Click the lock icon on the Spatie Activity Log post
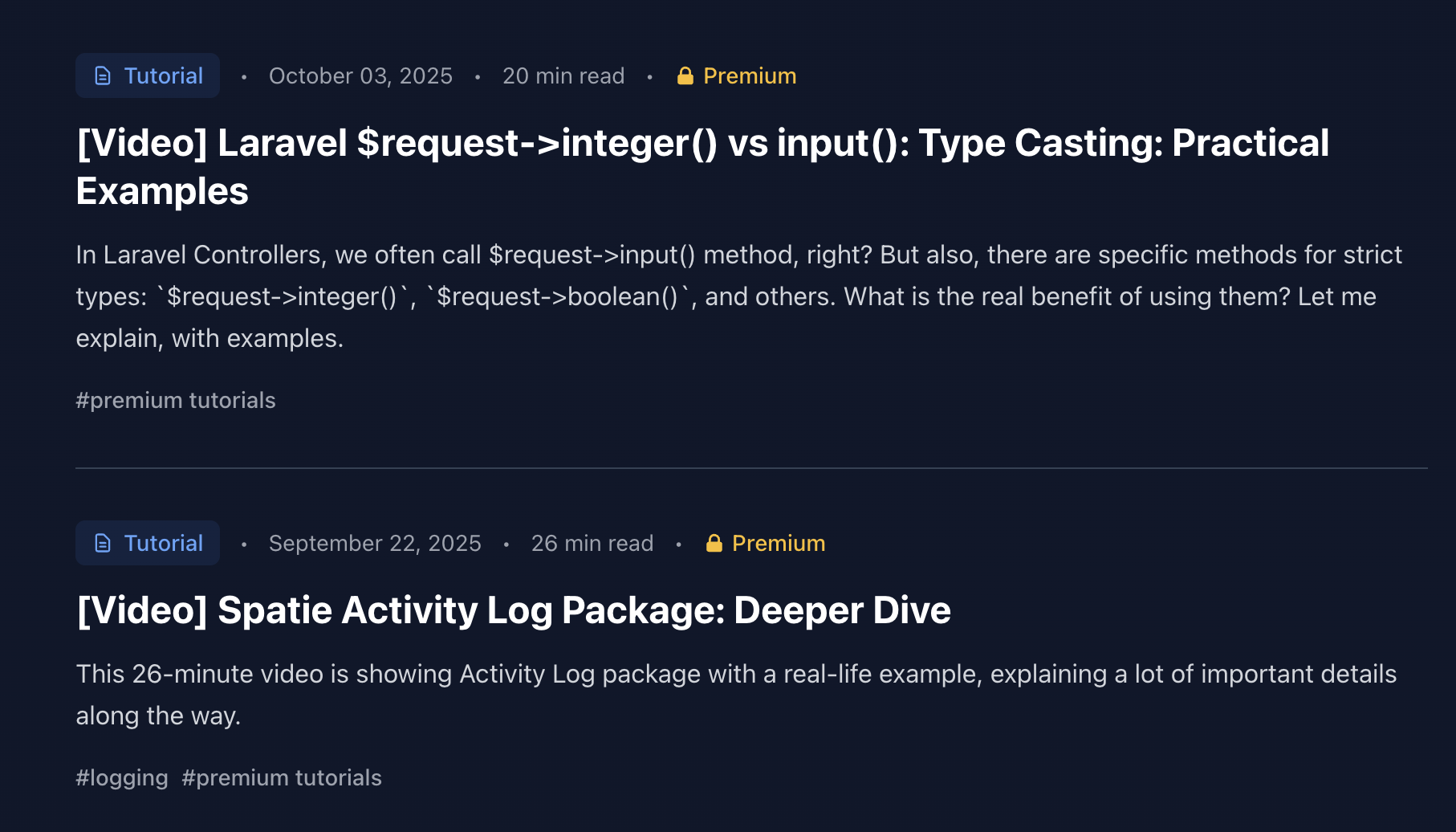1456x832 pixels. coord(714,544)
